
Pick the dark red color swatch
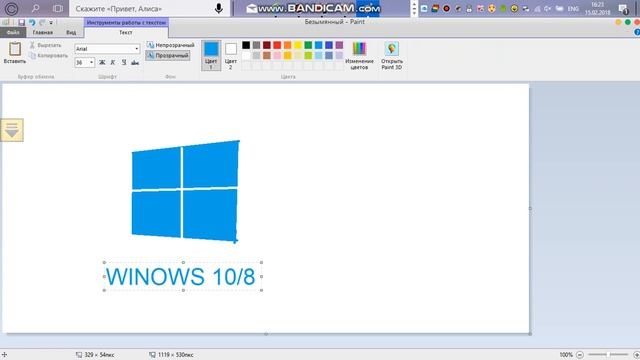267,45
